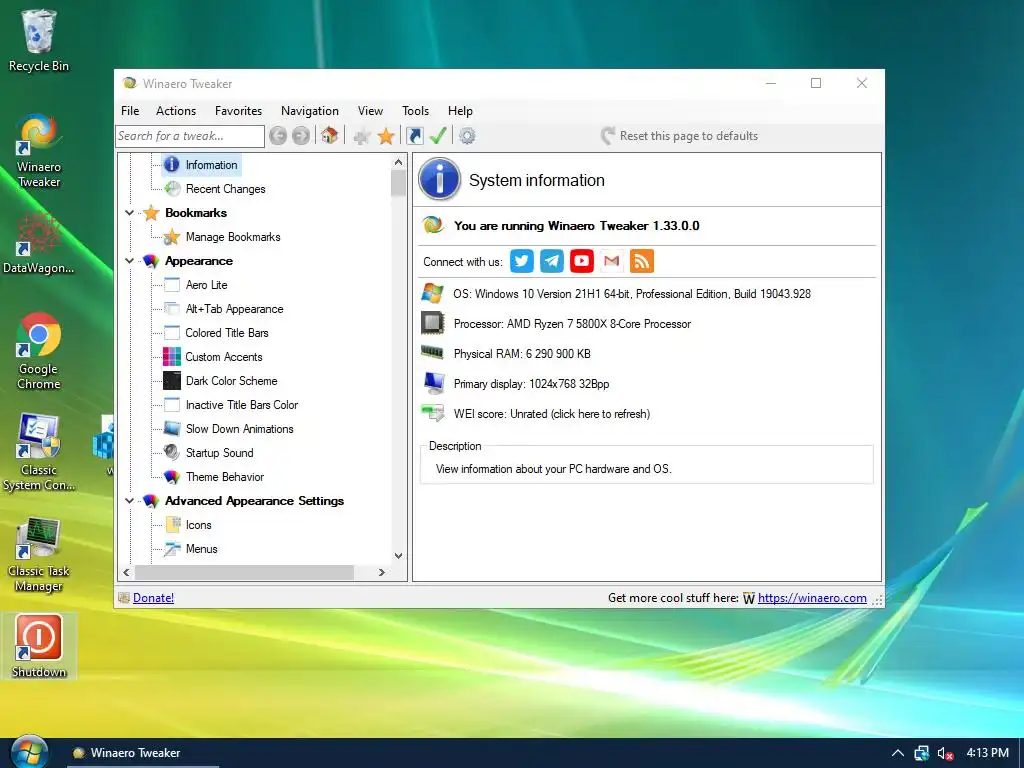Image resolution: width=1024 pixels, height=768 pixels.
Task: Click Reset this page to defaults
Action: point(679,136)
